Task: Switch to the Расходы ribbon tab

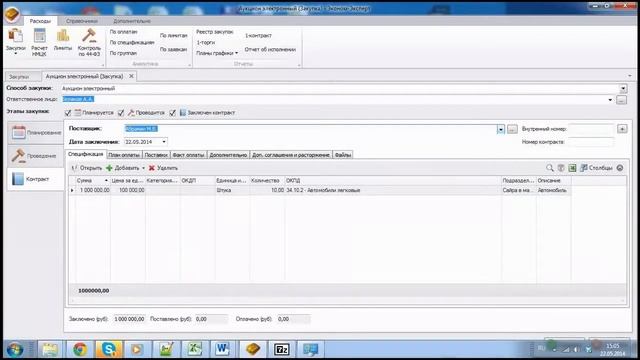Action: pyautogui.click(x=40, y=21)
